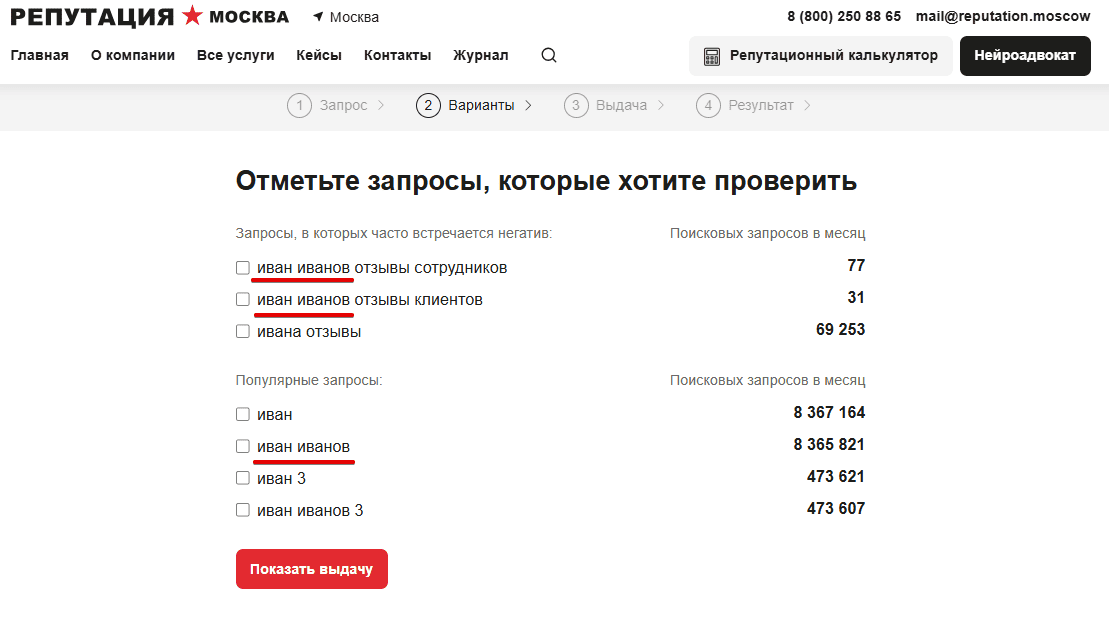Click the chevron after the Результат step
1109x622 pixels.
click(x=807, y=105)
